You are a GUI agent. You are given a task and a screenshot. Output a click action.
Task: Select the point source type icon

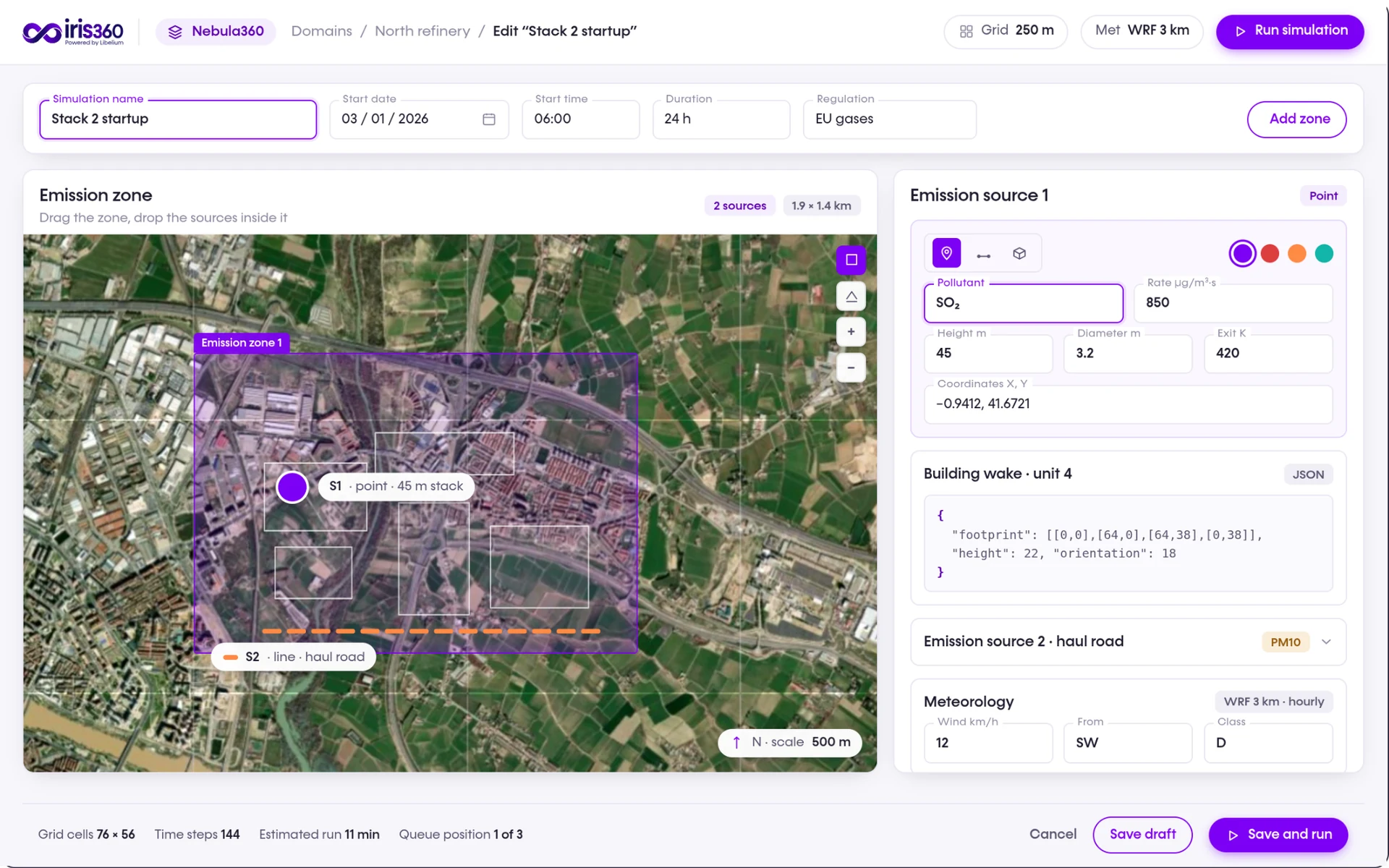946,253
